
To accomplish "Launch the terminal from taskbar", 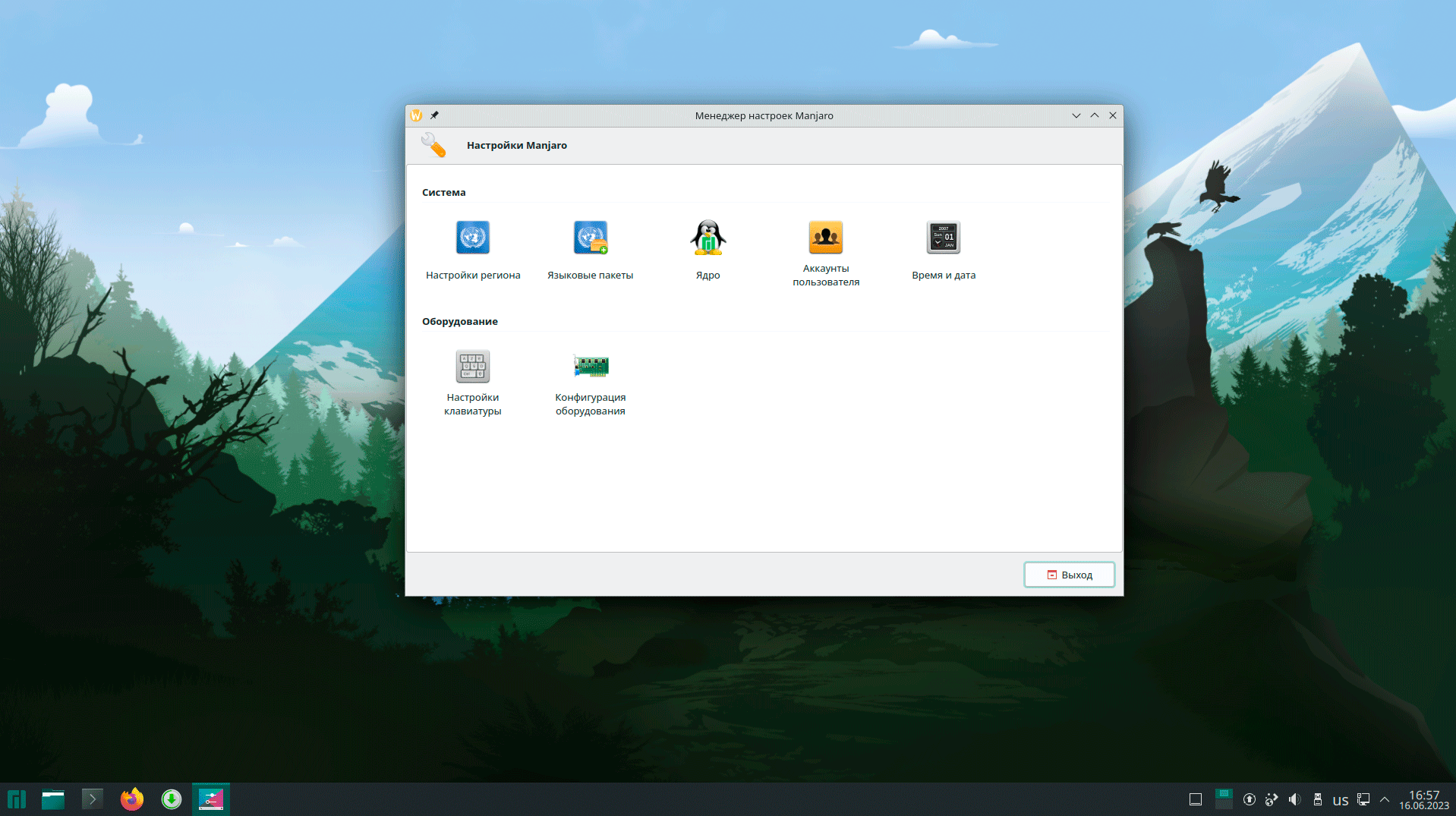I will (93, 799).
